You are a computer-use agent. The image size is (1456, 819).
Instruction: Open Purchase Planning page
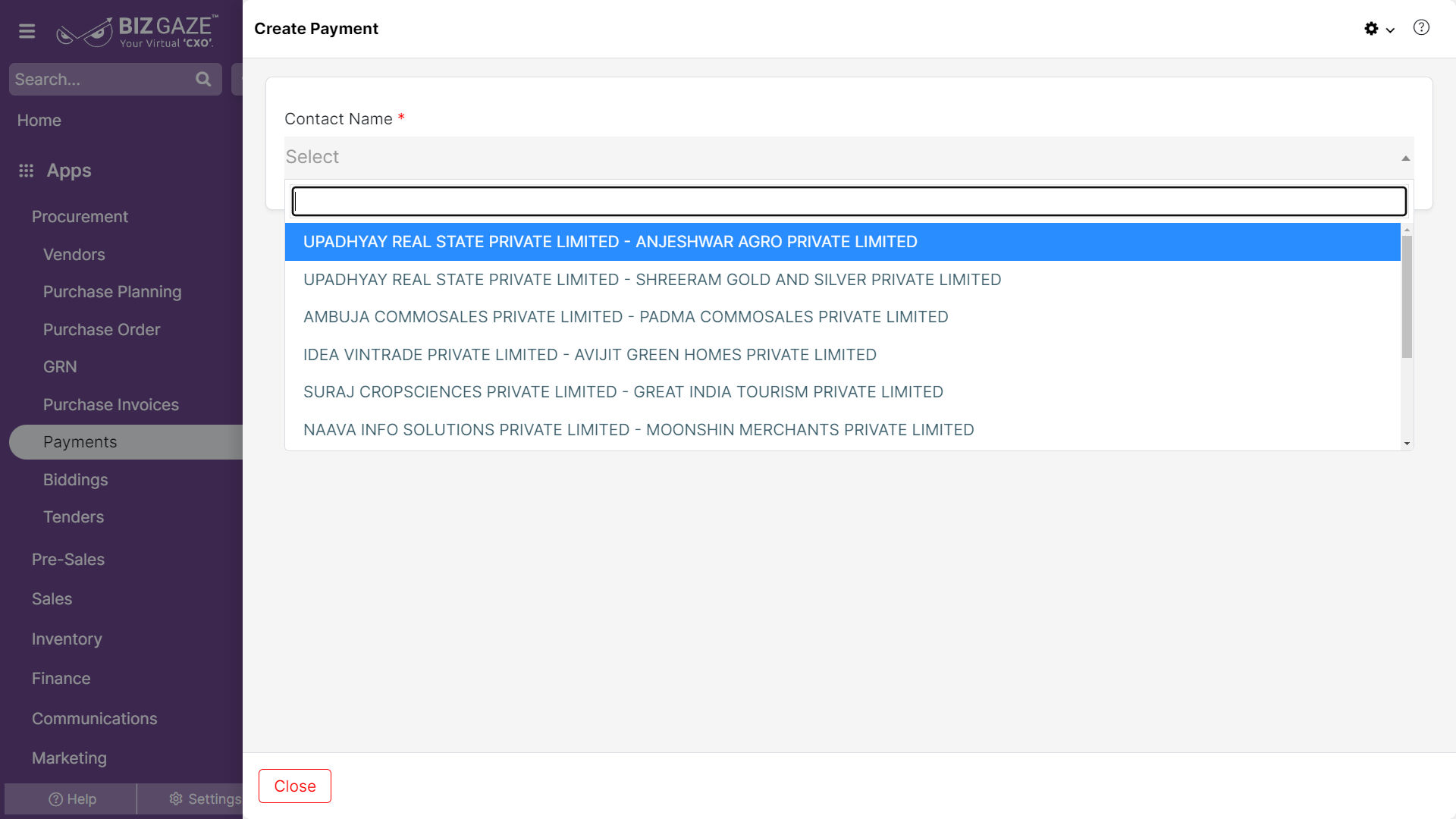coord(112,292)
